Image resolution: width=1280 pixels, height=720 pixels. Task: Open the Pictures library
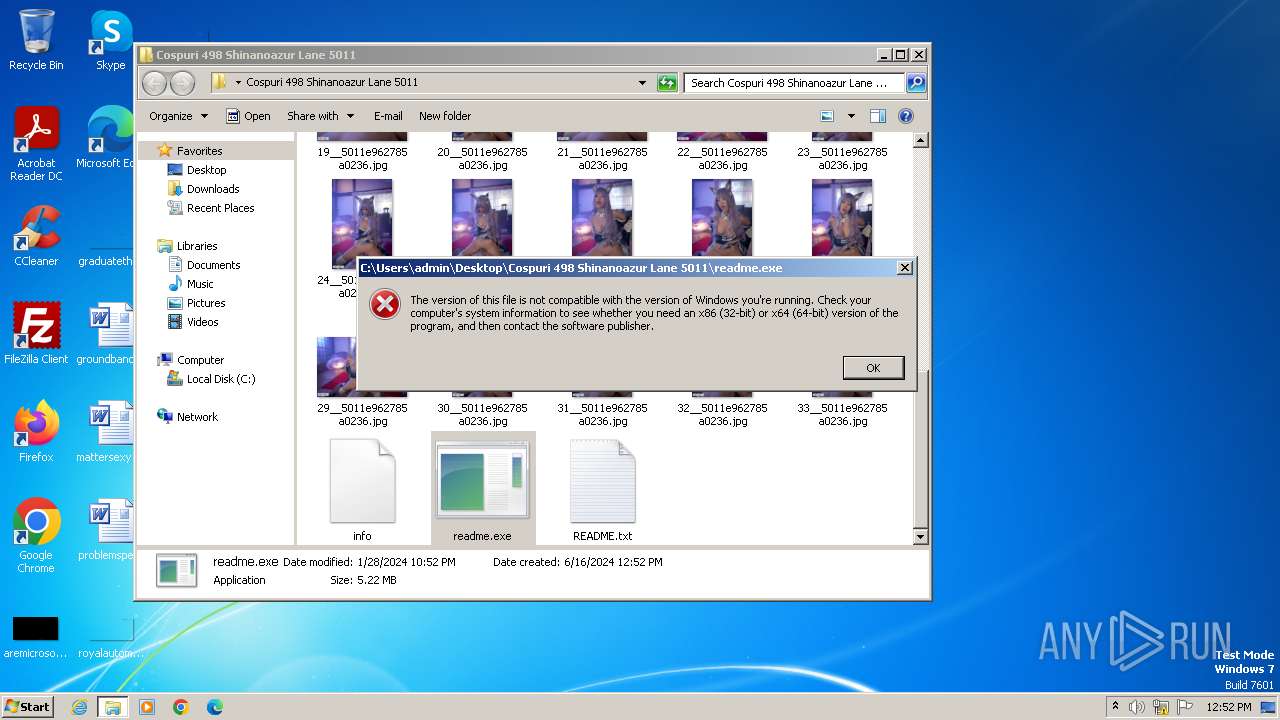[206, 303]
